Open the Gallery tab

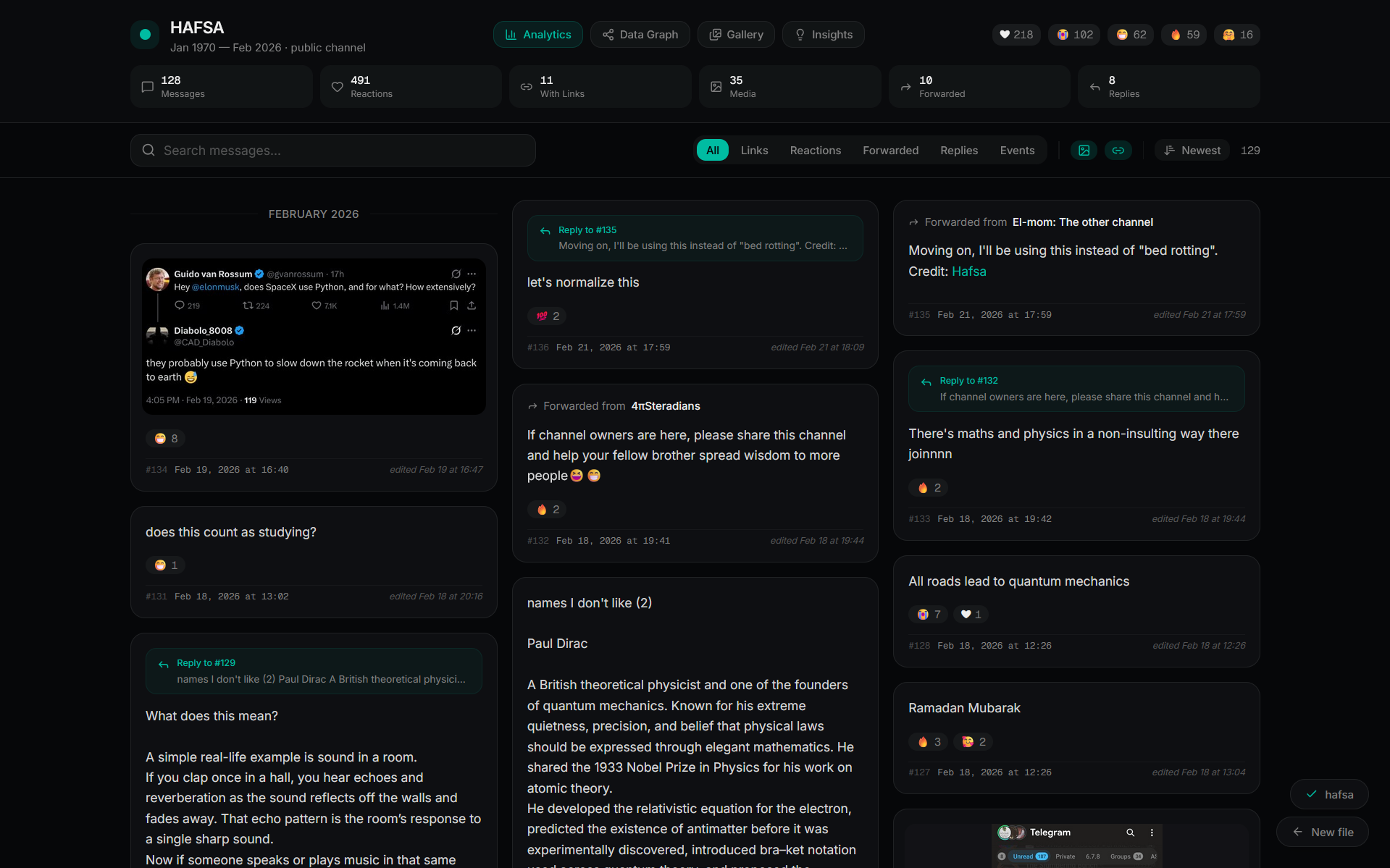tap(735, 35)
